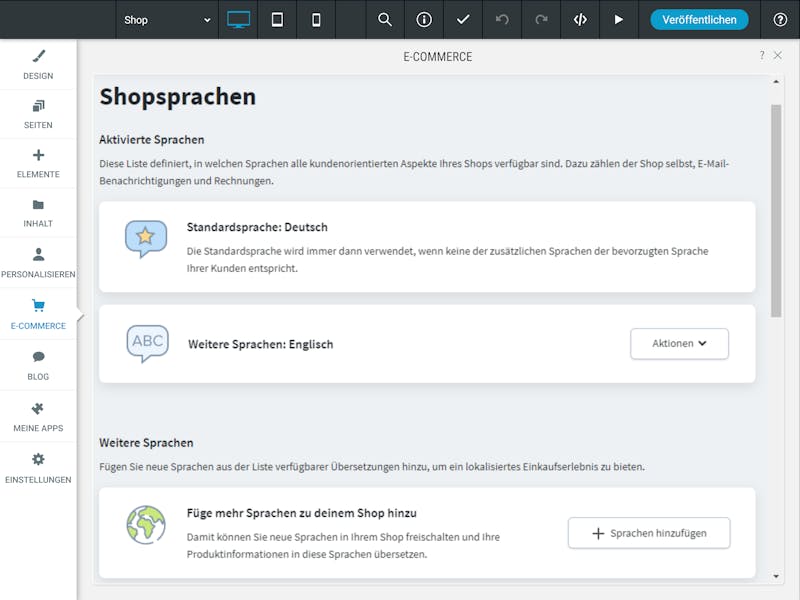
Task: Click the redo arrow
Action: coord(541,20)
